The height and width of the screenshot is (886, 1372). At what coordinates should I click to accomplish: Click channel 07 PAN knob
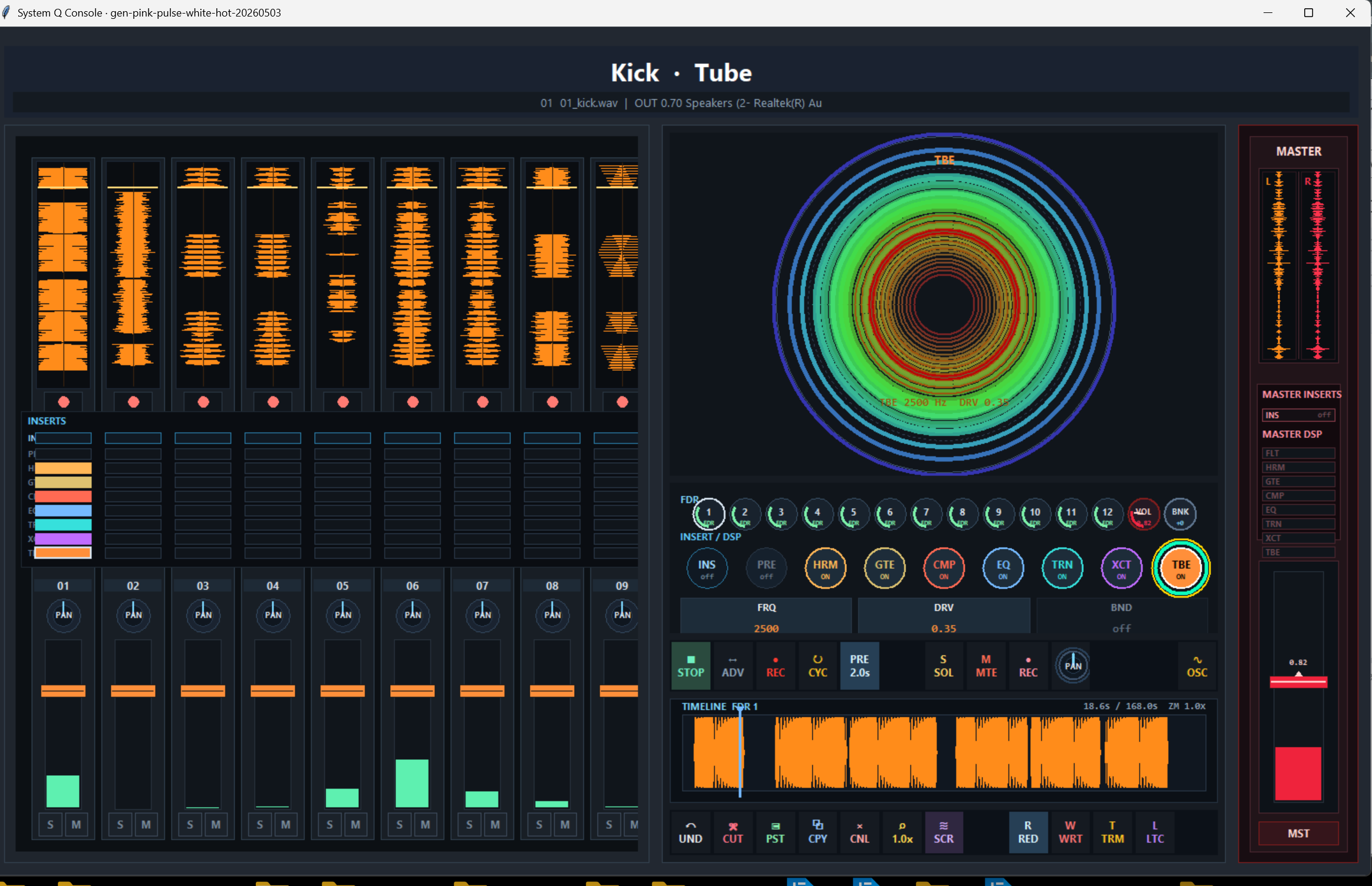point(483,614)
